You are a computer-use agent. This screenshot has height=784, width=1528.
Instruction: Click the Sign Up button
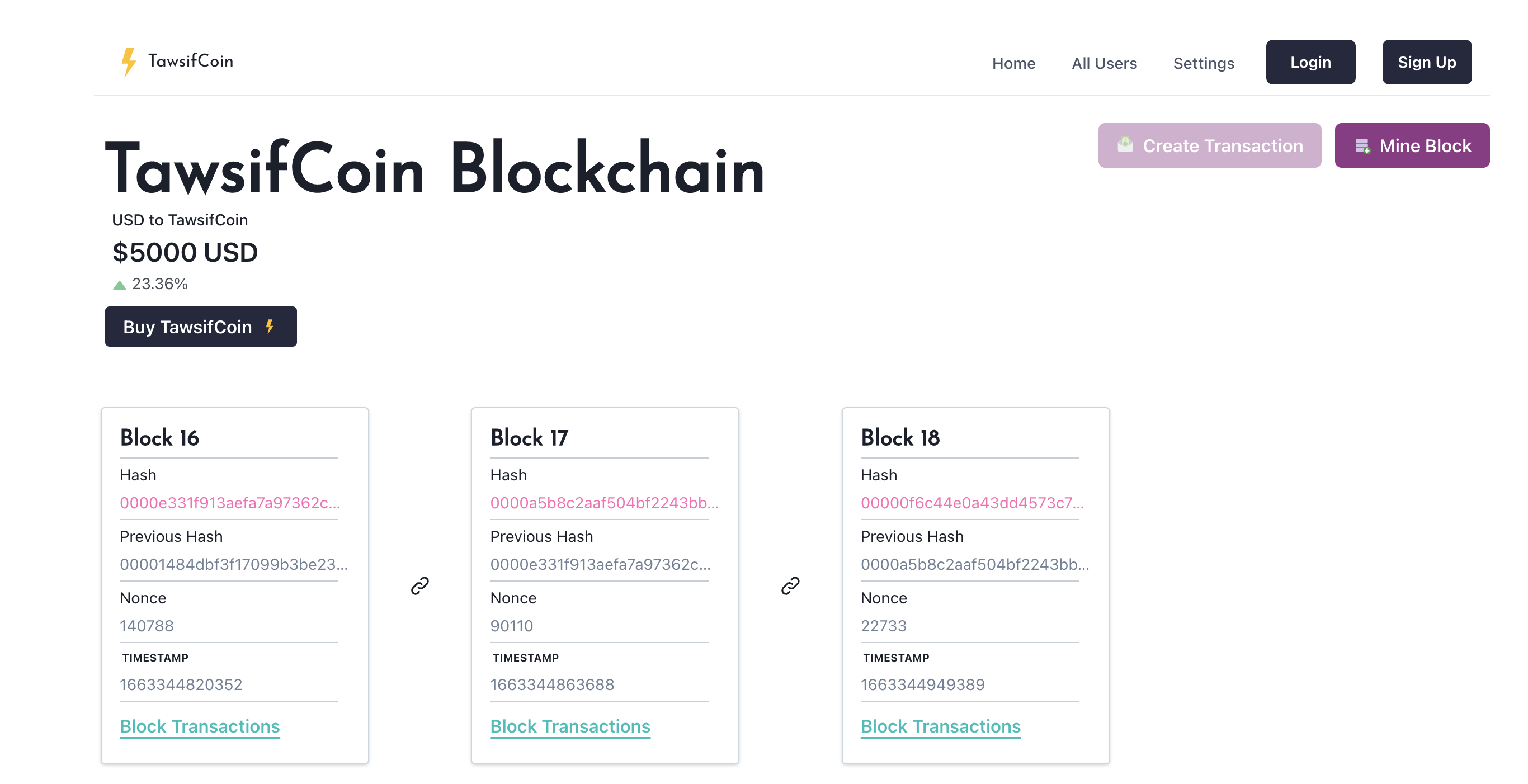tap(1426, 62)
